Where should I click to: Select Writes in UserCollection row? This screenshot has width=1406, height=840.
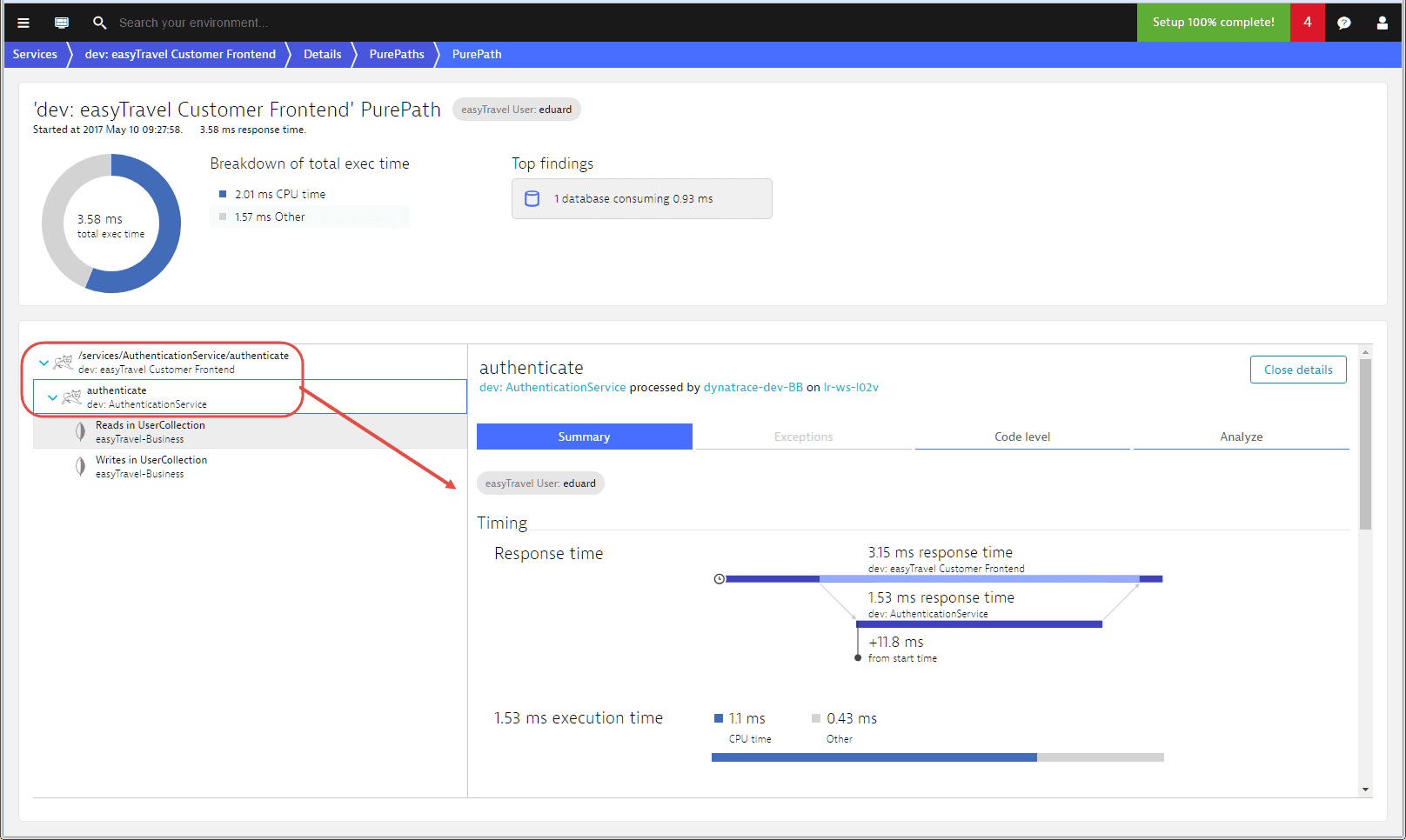pos(250,466)
